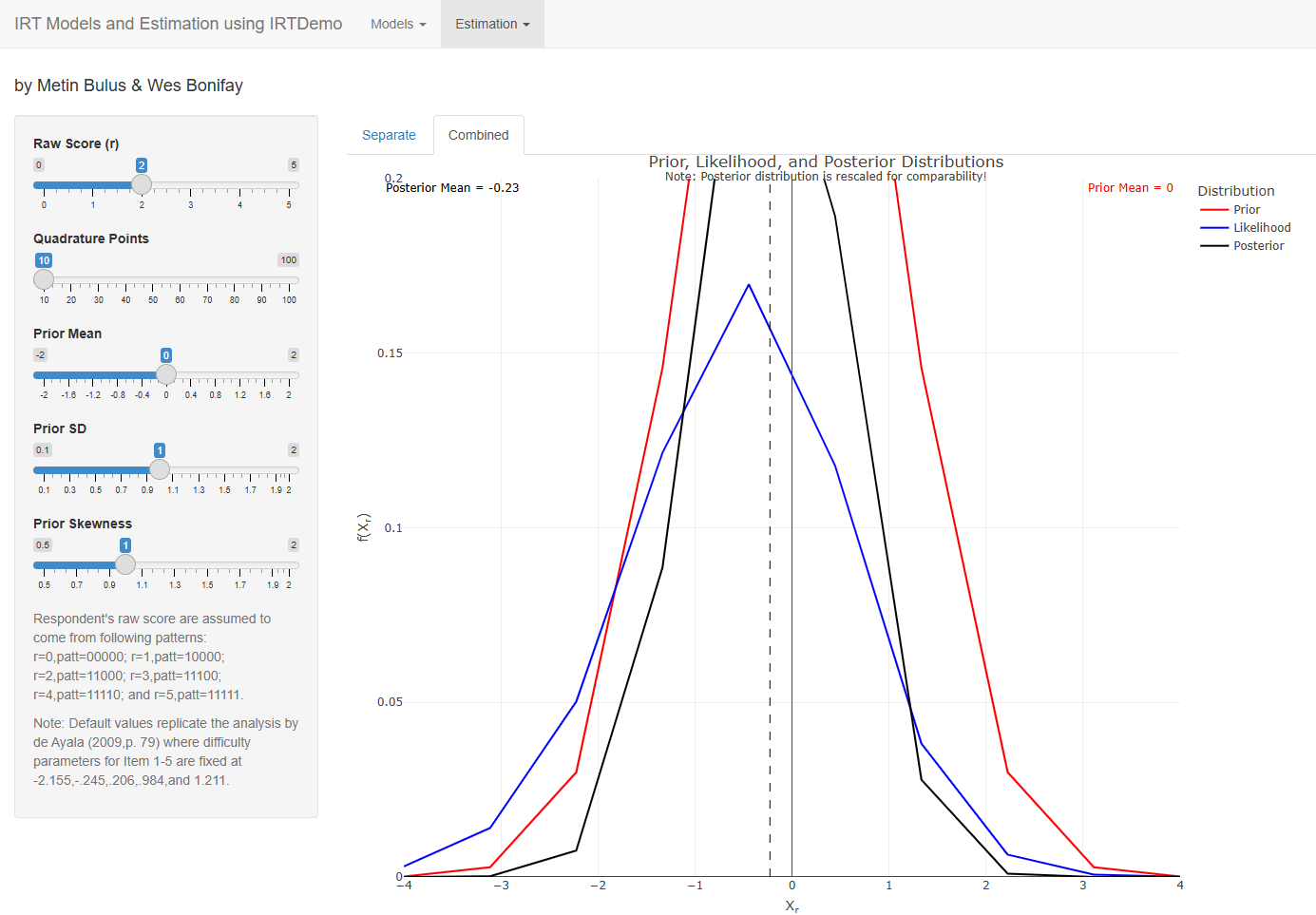
Task: Select the Prior Mean slider handle
Action: pos(166,374)
